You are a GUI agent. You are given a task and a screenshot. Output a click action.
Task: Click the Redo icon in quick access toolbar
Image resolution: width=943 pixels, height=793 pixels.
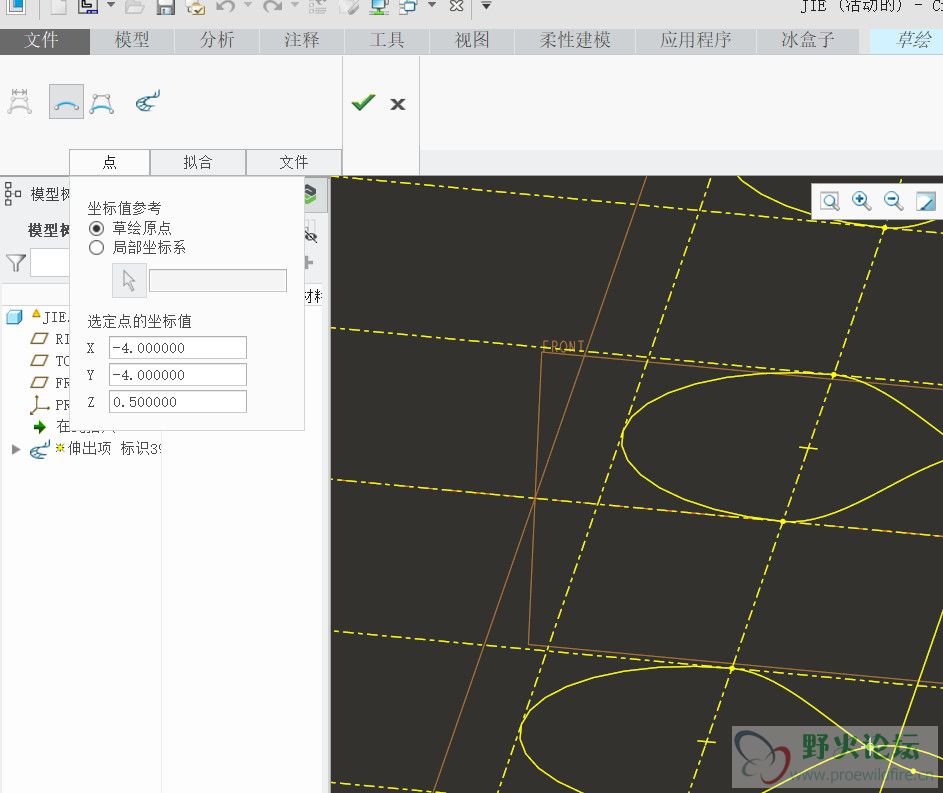click(x=272, y=7)
